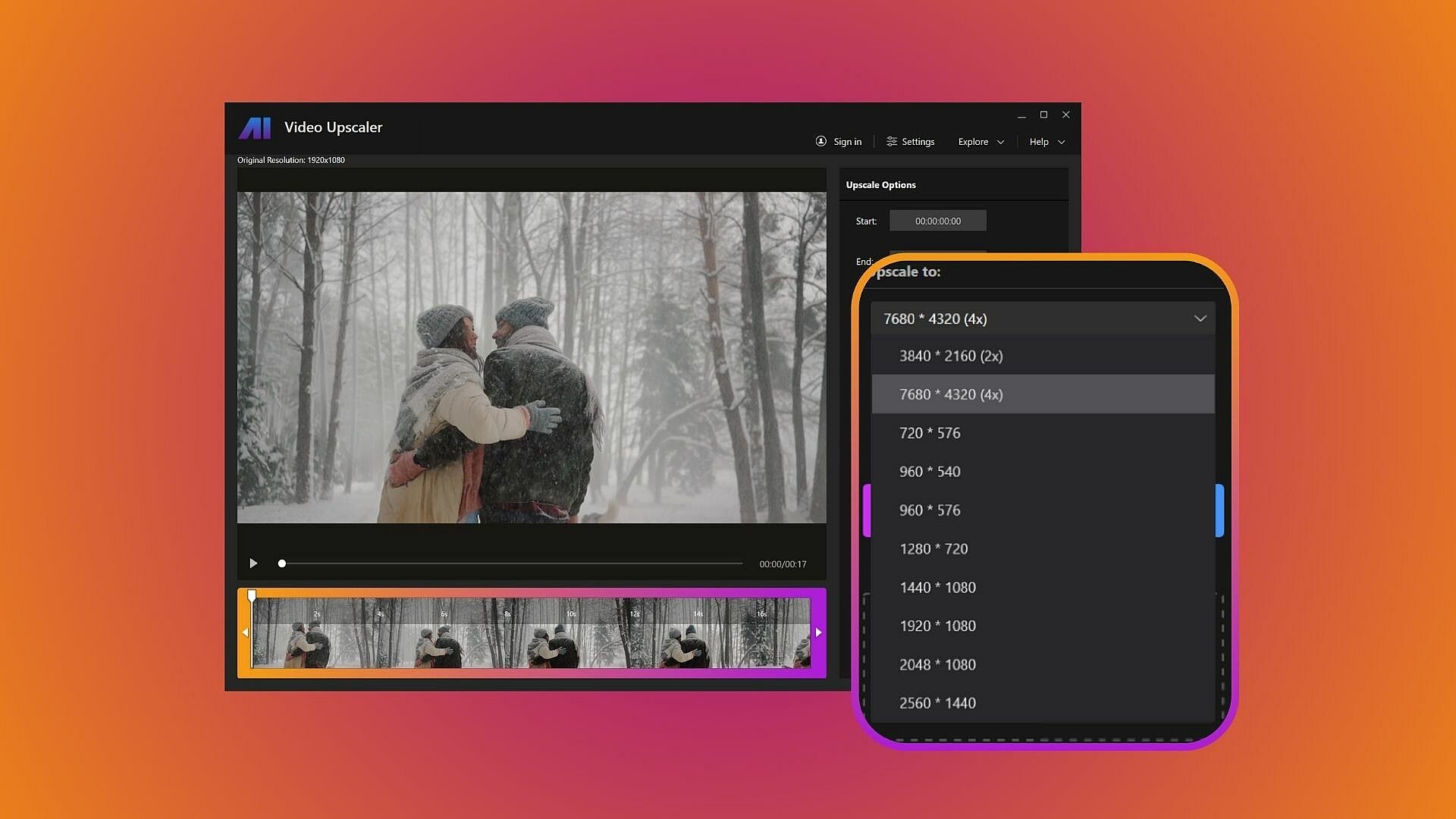Click the Sign in user icon
1456x819 pixels.
(x=821, y=142)
